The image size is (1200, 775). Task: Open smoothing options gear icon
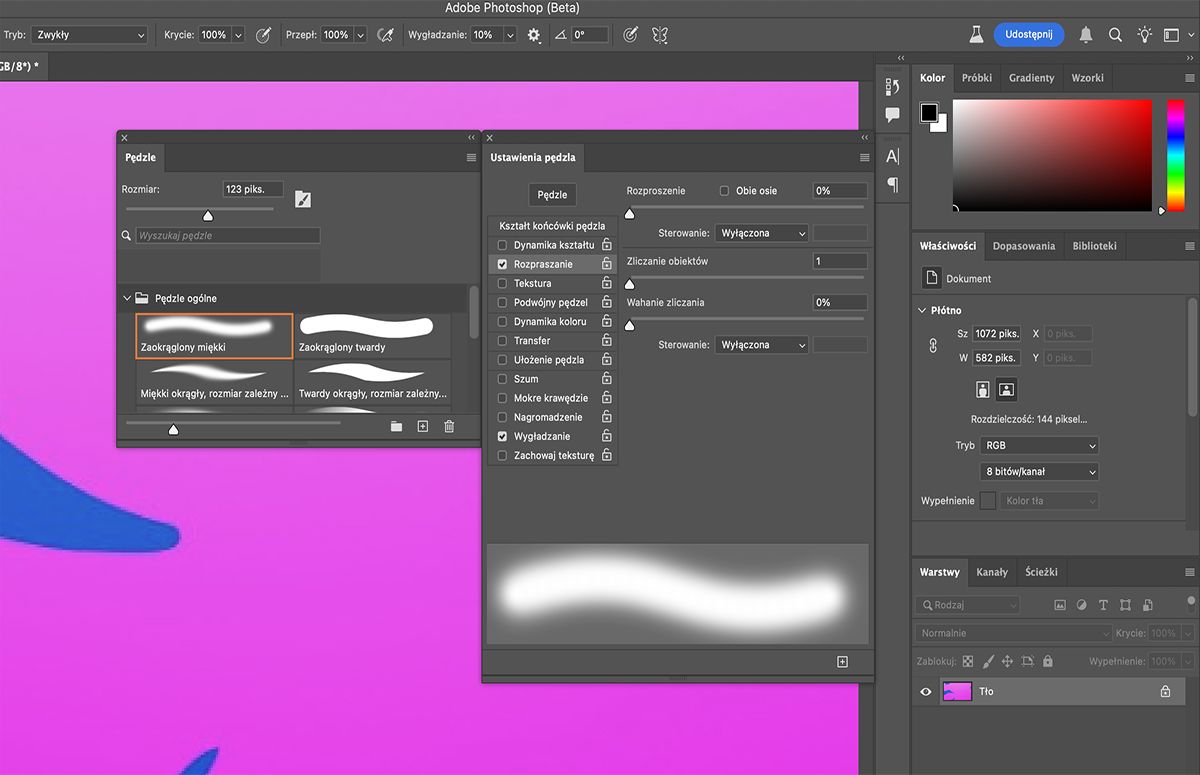[x=534, y=35]
